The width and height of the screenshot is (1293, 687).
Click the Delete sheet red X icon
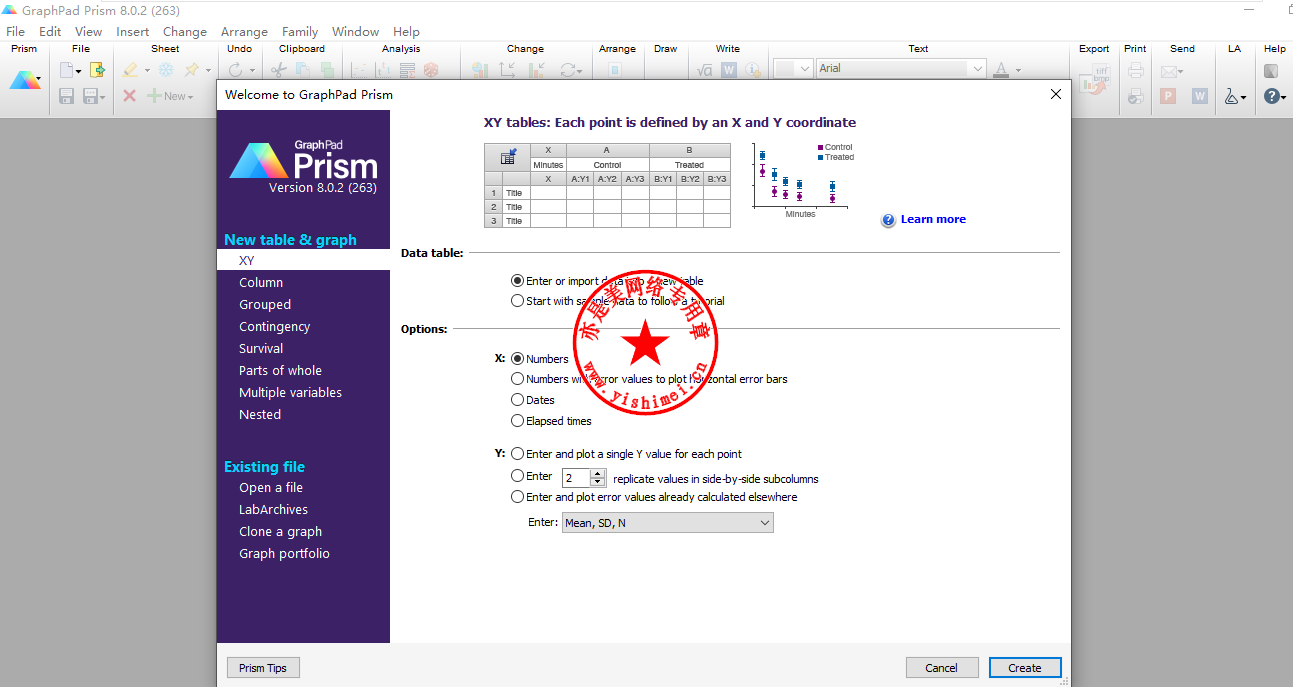[x=130, y=96]
